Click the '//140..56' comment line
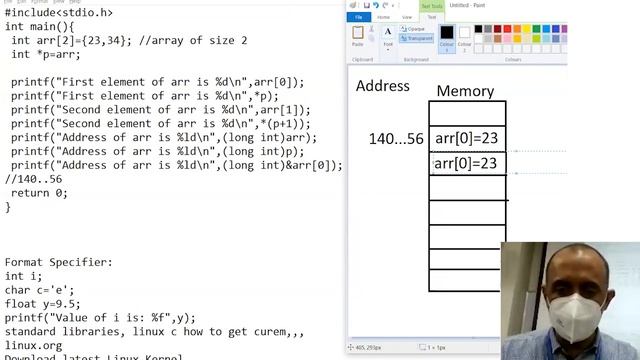The height and width of the screenshot is (360, 640). coord(33,179)
